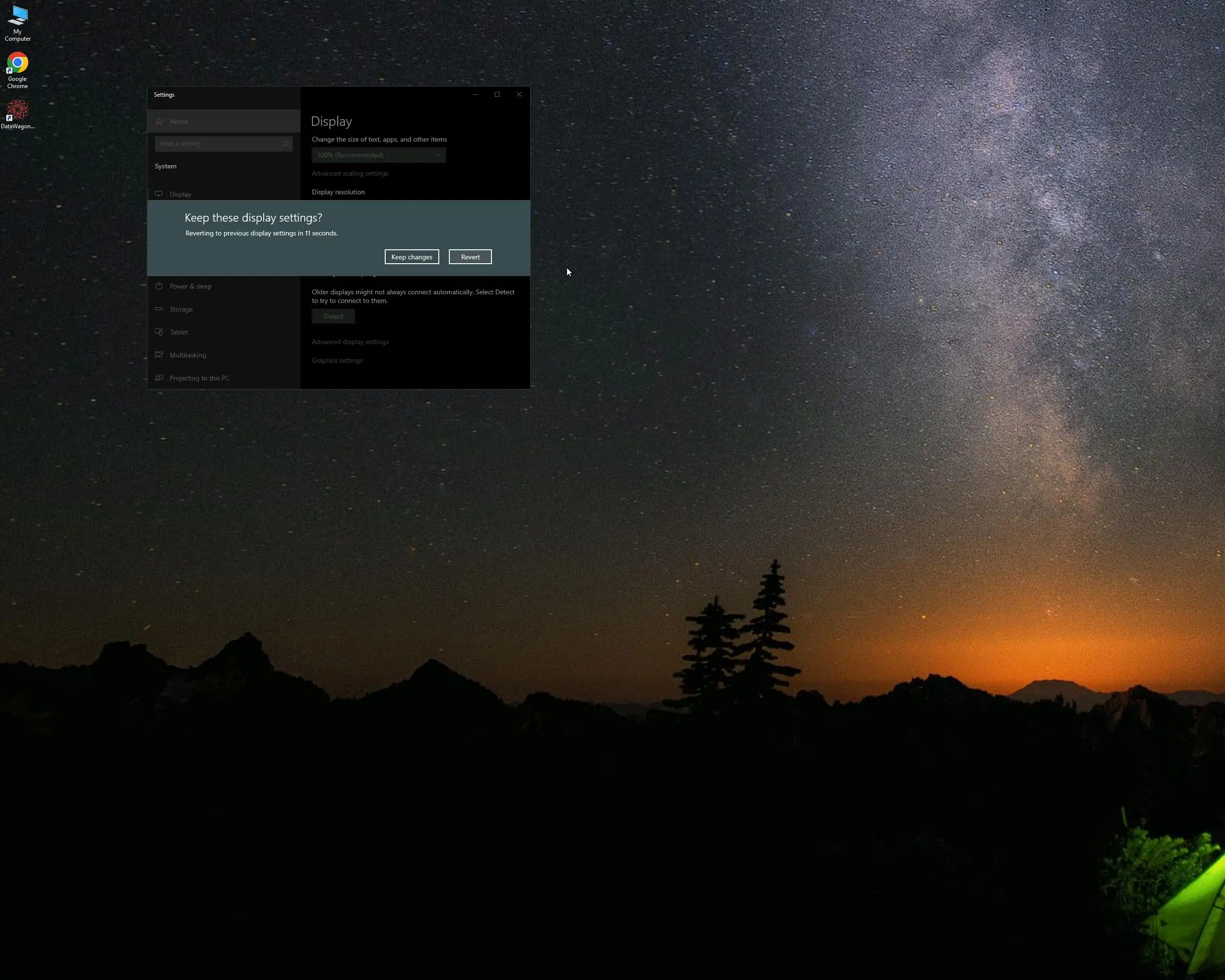Click the Revert button

(470, 257)
